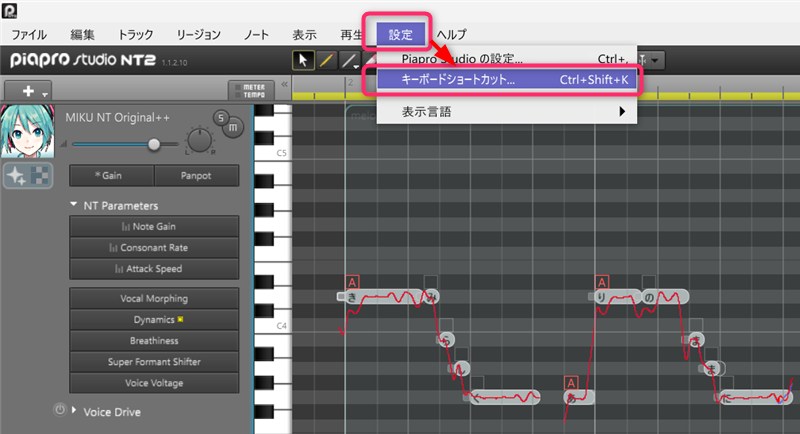Choose Piapro Studio の設定 menu entry
The height and width of the screenshot is (434, 800).
pyautogui.click(x=507, y=58)
